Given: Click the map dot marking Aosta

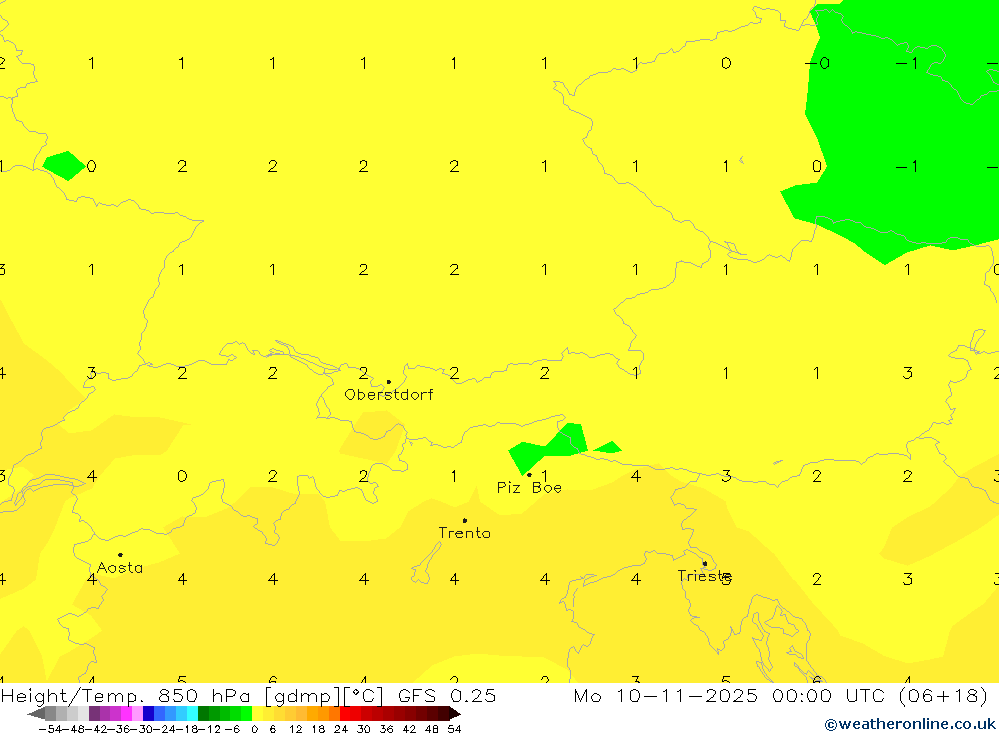Looking at the screenshot, I should point(120,555).
